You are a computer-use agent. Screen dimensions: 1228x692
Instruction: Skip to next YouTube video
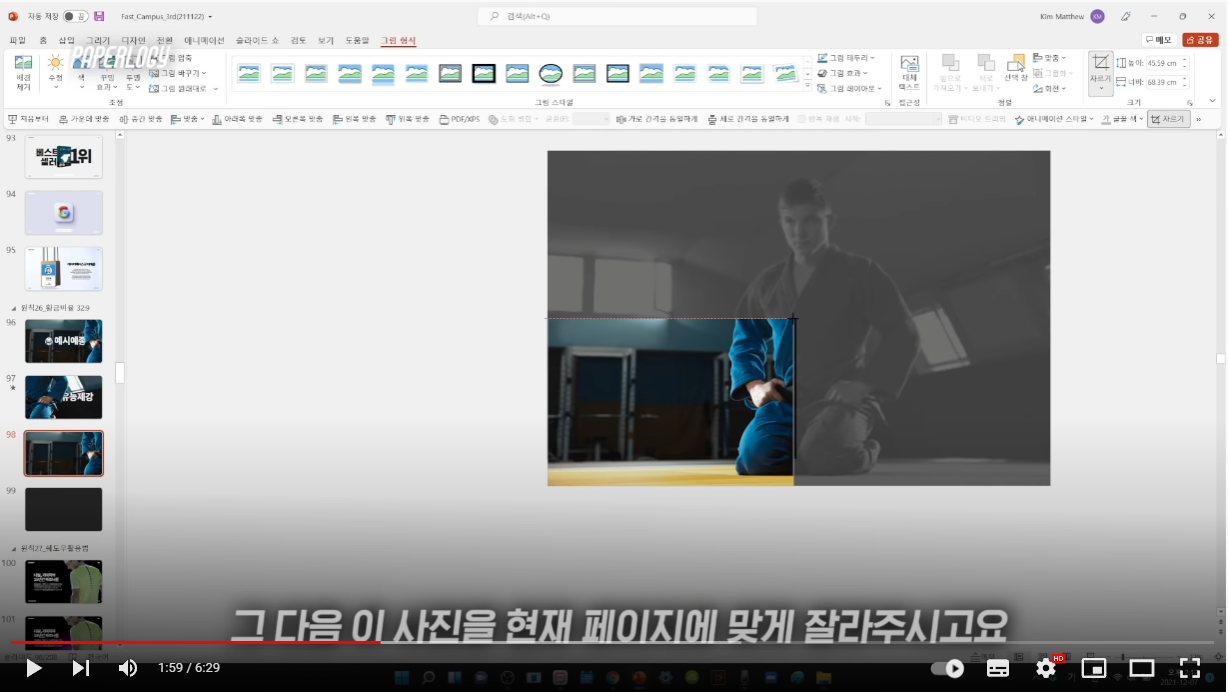(x=80, y=667)
